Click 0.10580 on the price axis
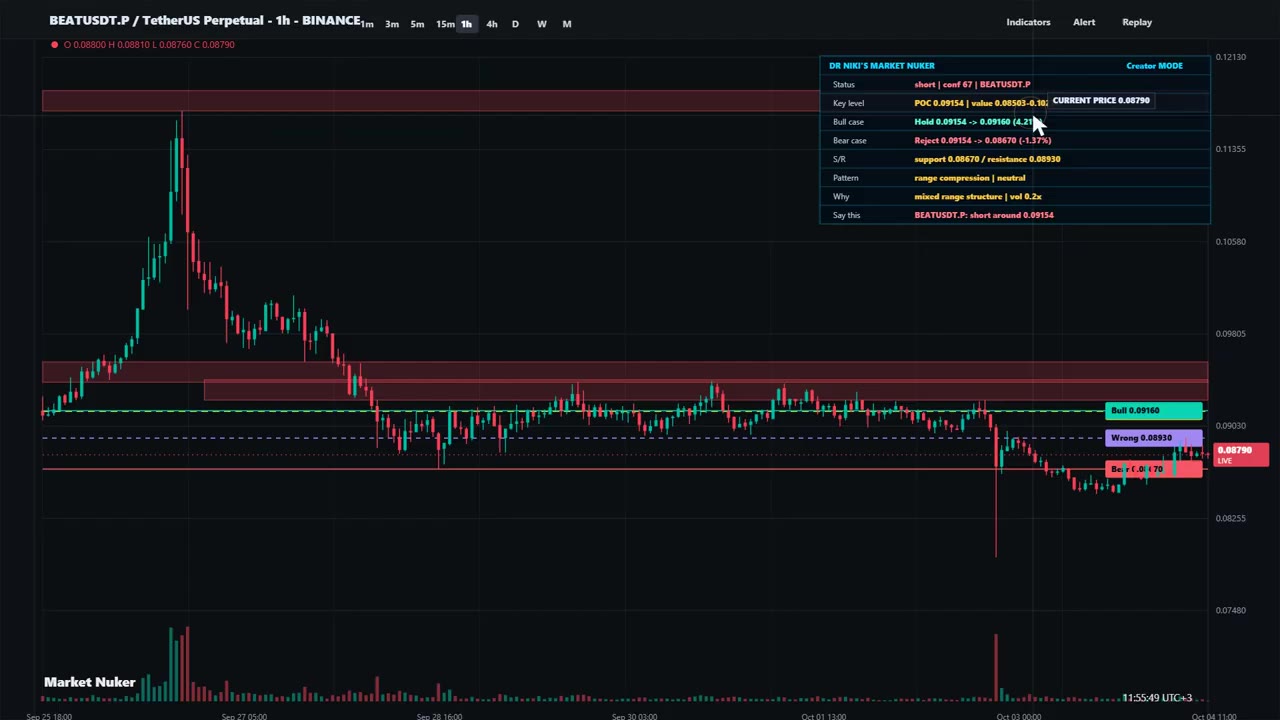This screenshot has width=1280, height=720. 1231,241
